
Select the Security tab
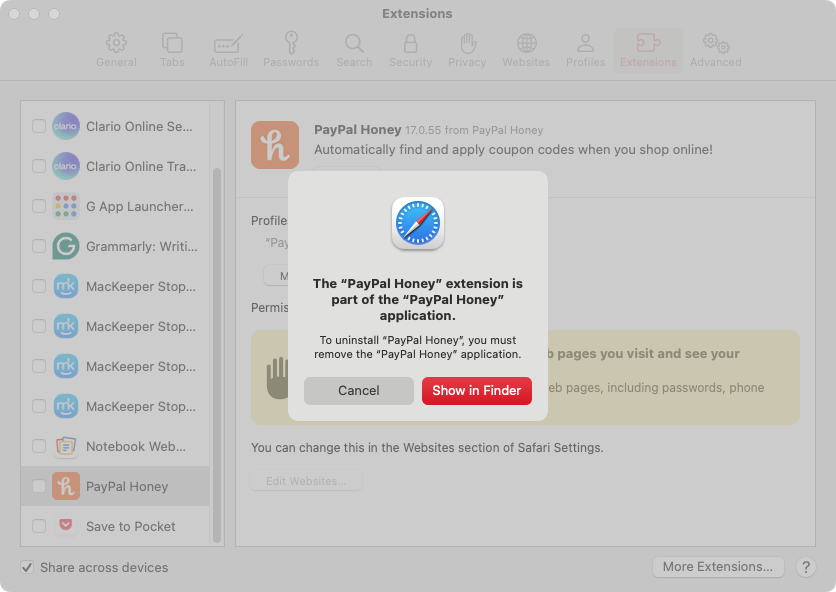tap(410, 44)
